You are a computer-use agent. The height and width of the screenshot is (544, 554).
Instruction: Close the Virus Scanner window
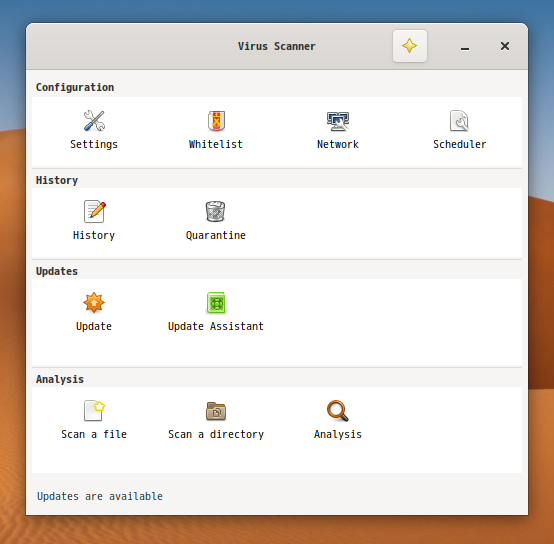click(x=505, y=46)
